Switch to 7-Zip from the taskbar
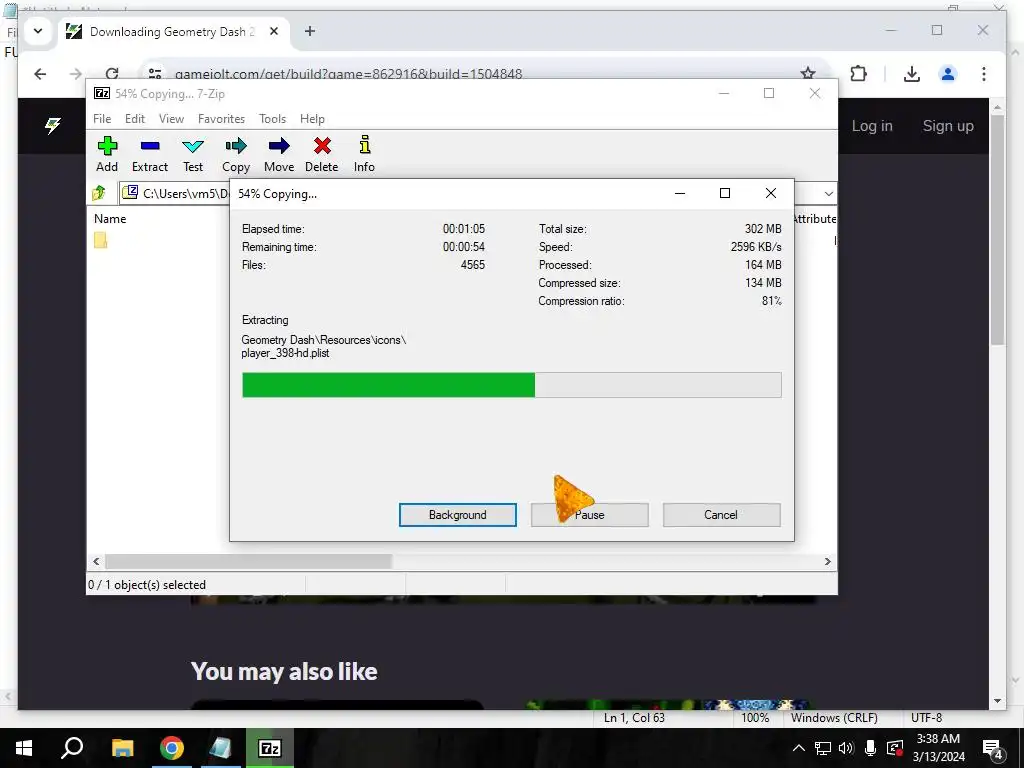 (270, 748)
